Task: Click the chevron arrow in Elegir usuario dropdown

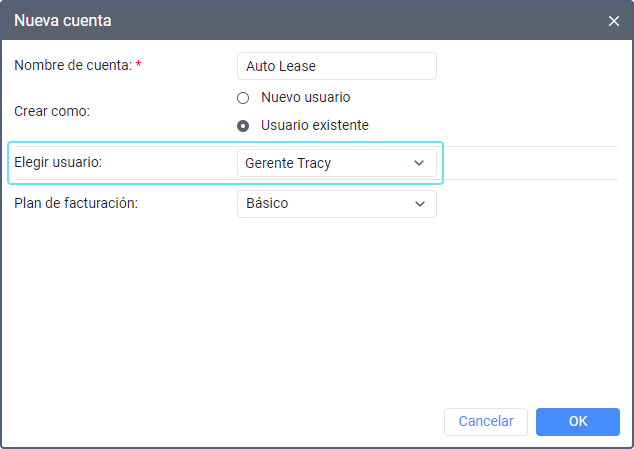Action: pyautogui.click(x=419, y=163)
